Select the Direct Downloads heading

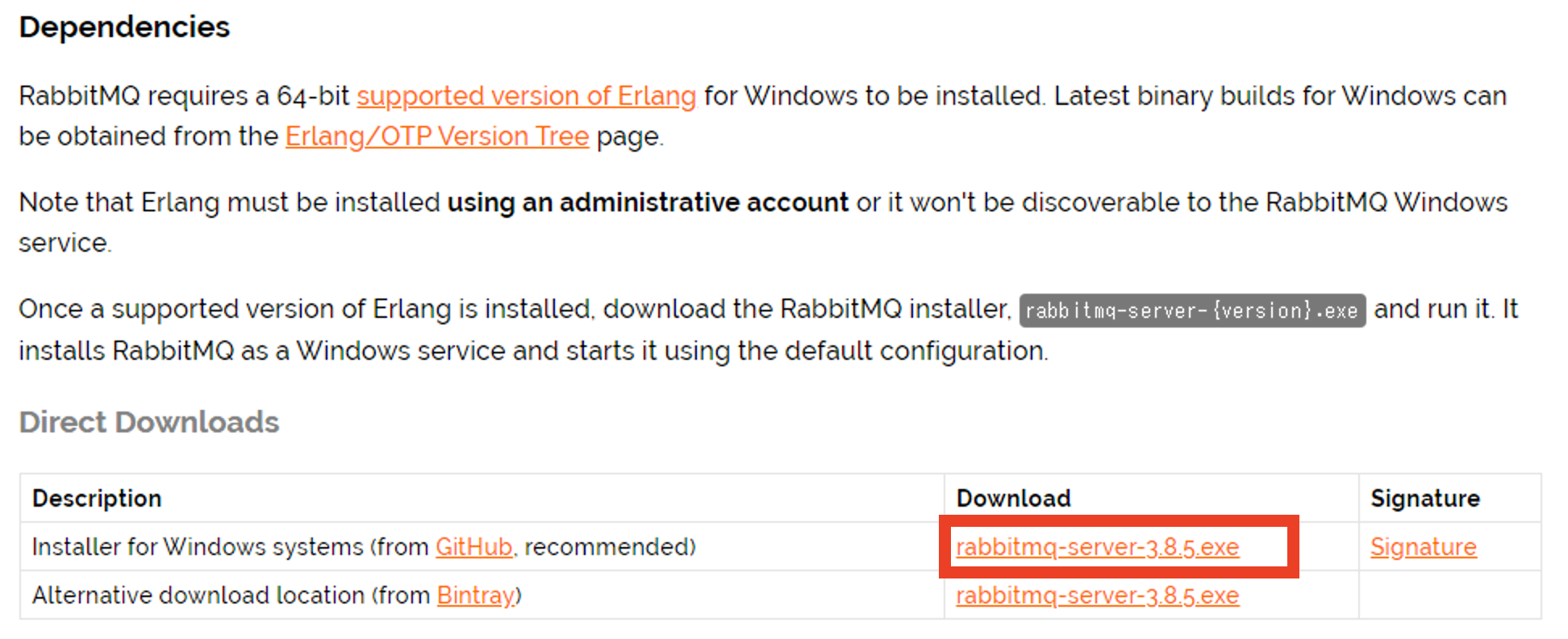(149, 422)
